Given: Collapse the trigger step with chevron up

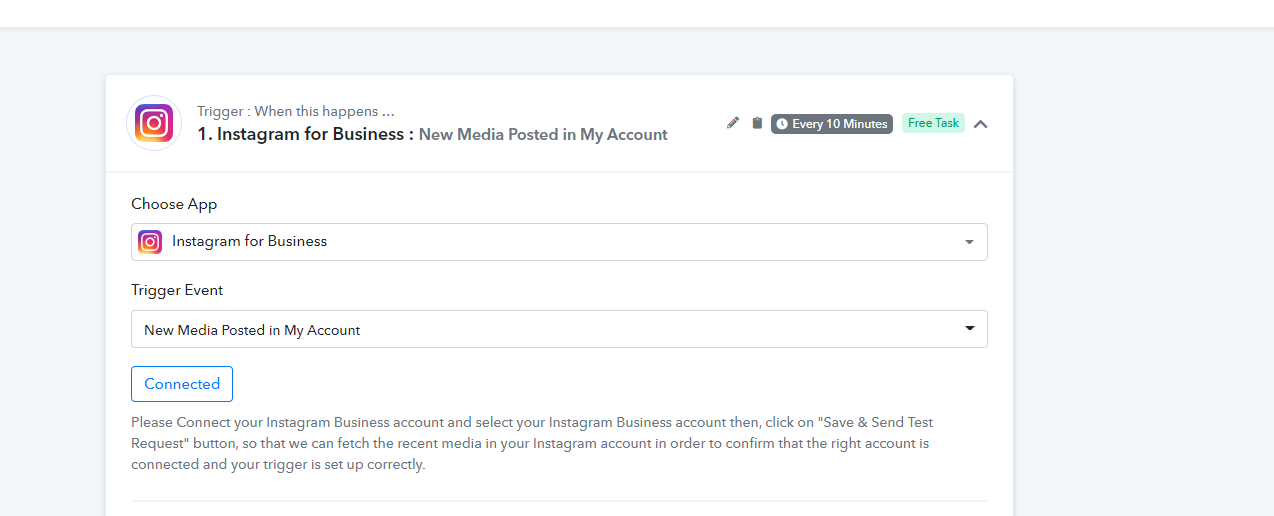Looking at the screenshot, I should [x=981, y=124].
